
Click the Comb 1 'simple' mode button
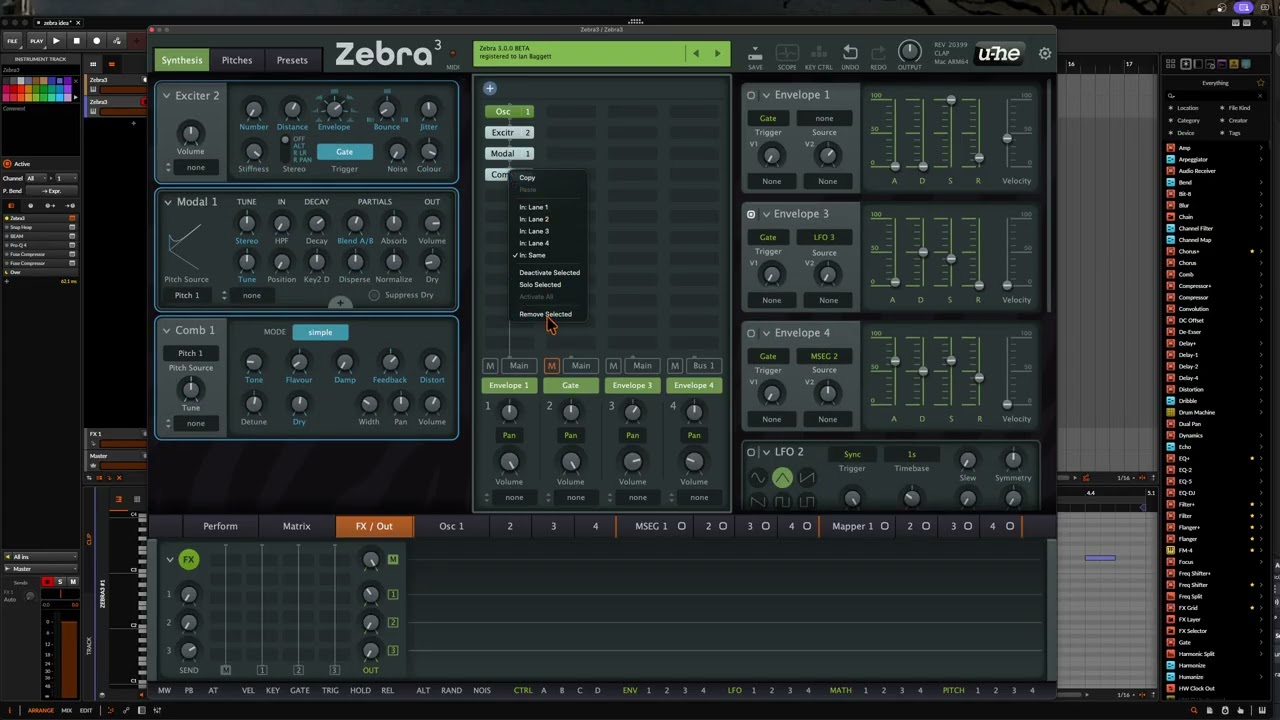(320, 332)
